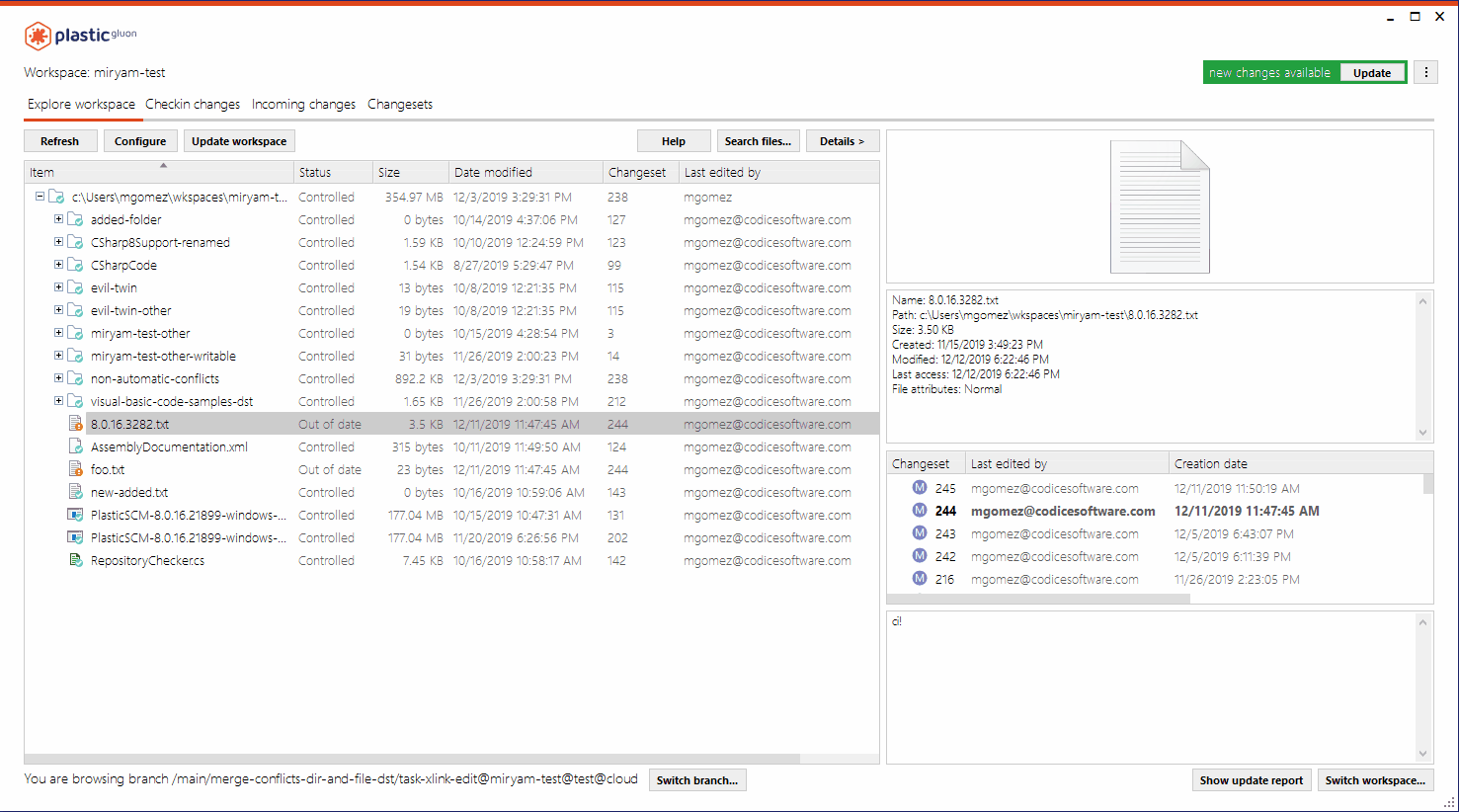Screen dimensions: 1459x812
Task: Expand the evil-twin folder
Action: click(x=57, y=287)
